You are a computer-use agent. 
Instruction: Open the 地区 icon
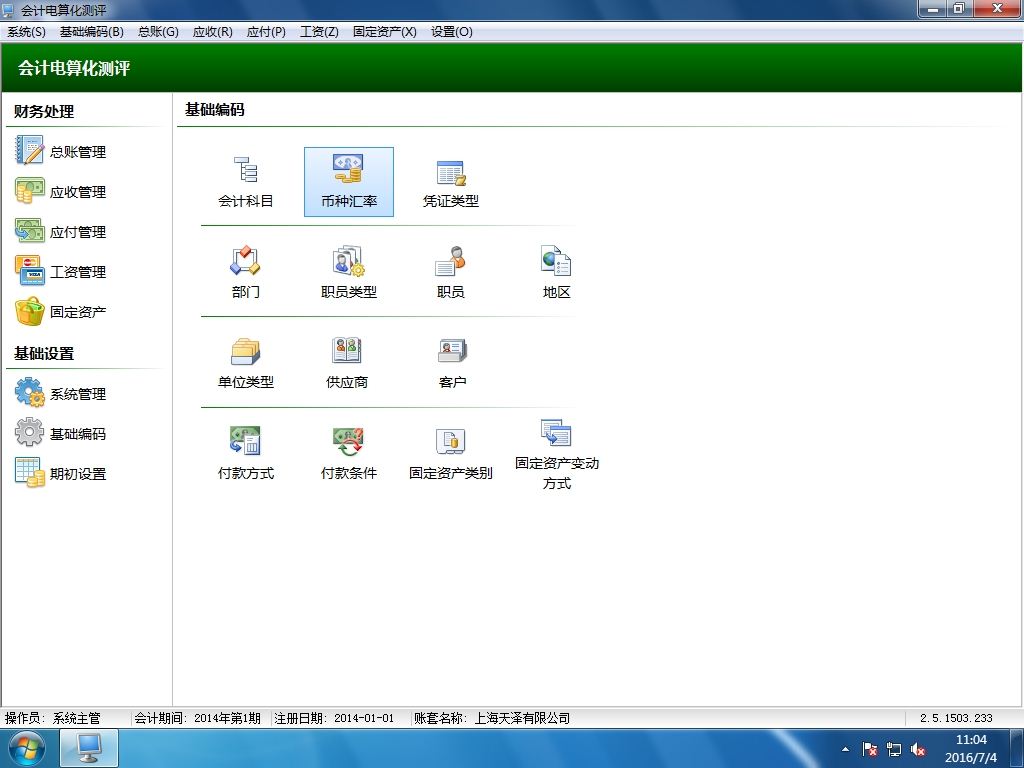(556, 272)
